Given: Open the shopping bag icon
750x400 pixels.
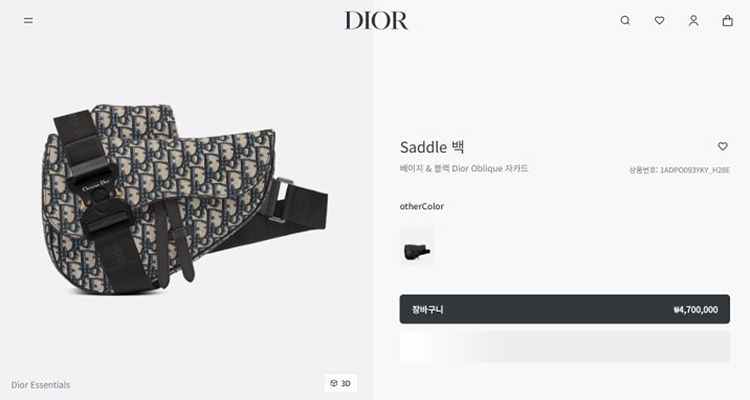Looking at the screenshot, I should 728,21.
